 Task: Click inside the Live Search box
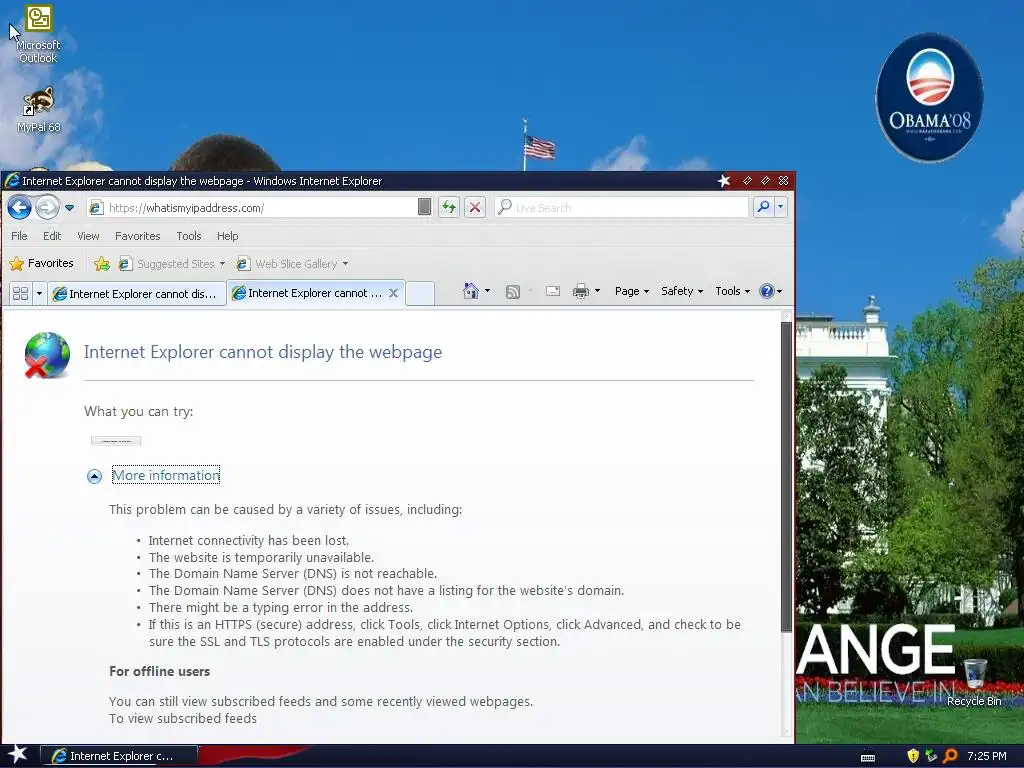622,208
